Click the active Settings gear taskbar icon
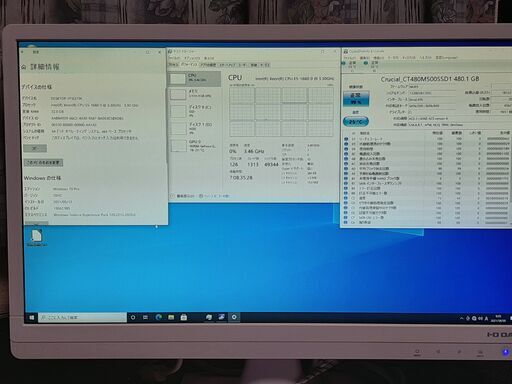The image size is (512, 384). click(x=234, y=317)
